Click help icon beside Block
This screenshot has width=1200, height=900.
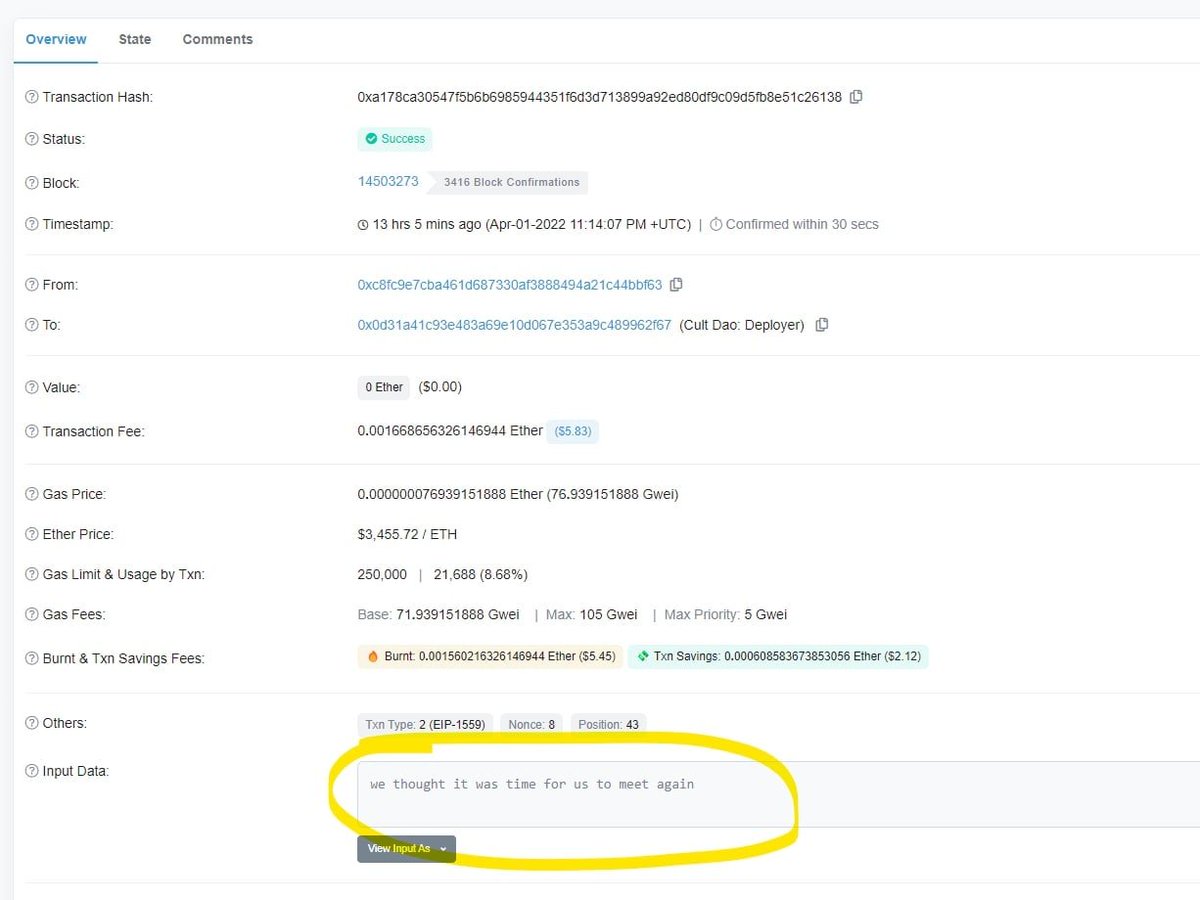[x=32, y=183]
